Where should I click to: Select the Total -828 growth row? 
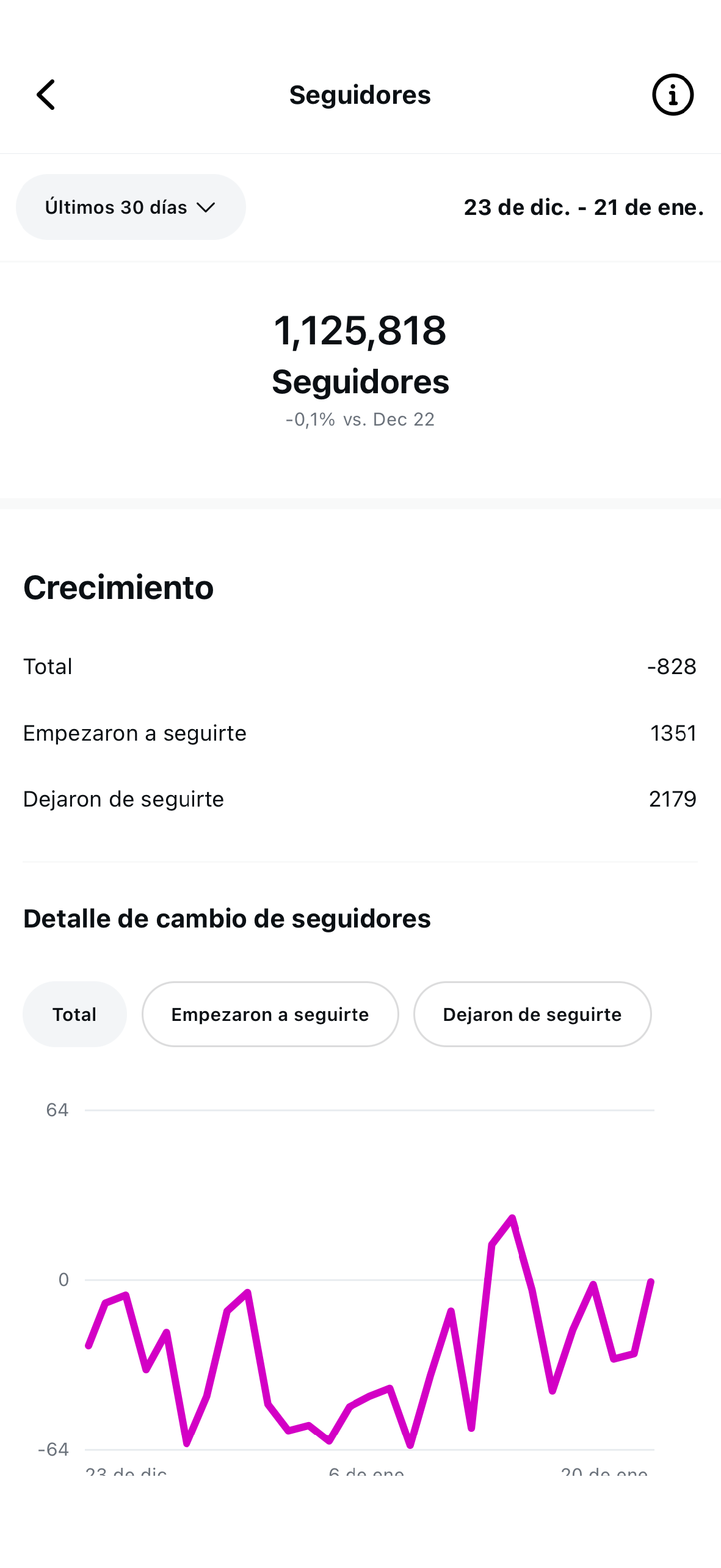coord(360,666)
